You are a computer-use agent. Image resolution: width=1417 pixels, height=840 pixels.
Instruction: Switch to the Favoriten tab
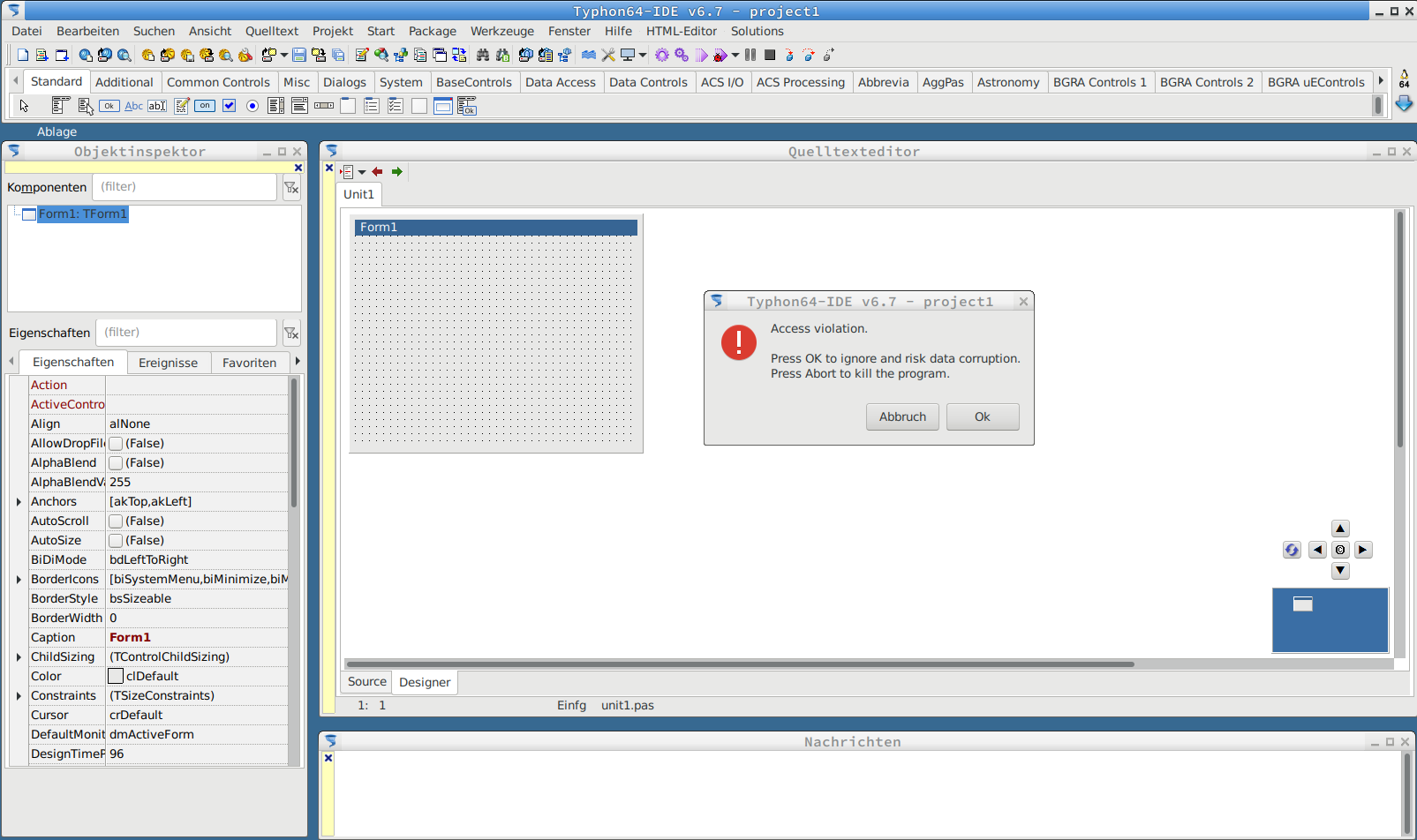pyautogui.click(x=249, y=363)
